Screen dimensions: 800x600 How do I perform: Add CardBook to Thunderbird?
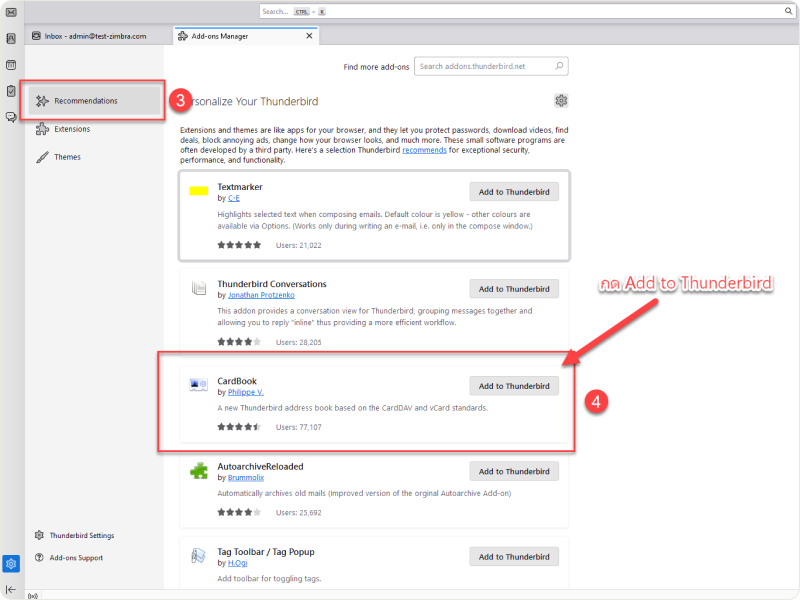(514, 386)
